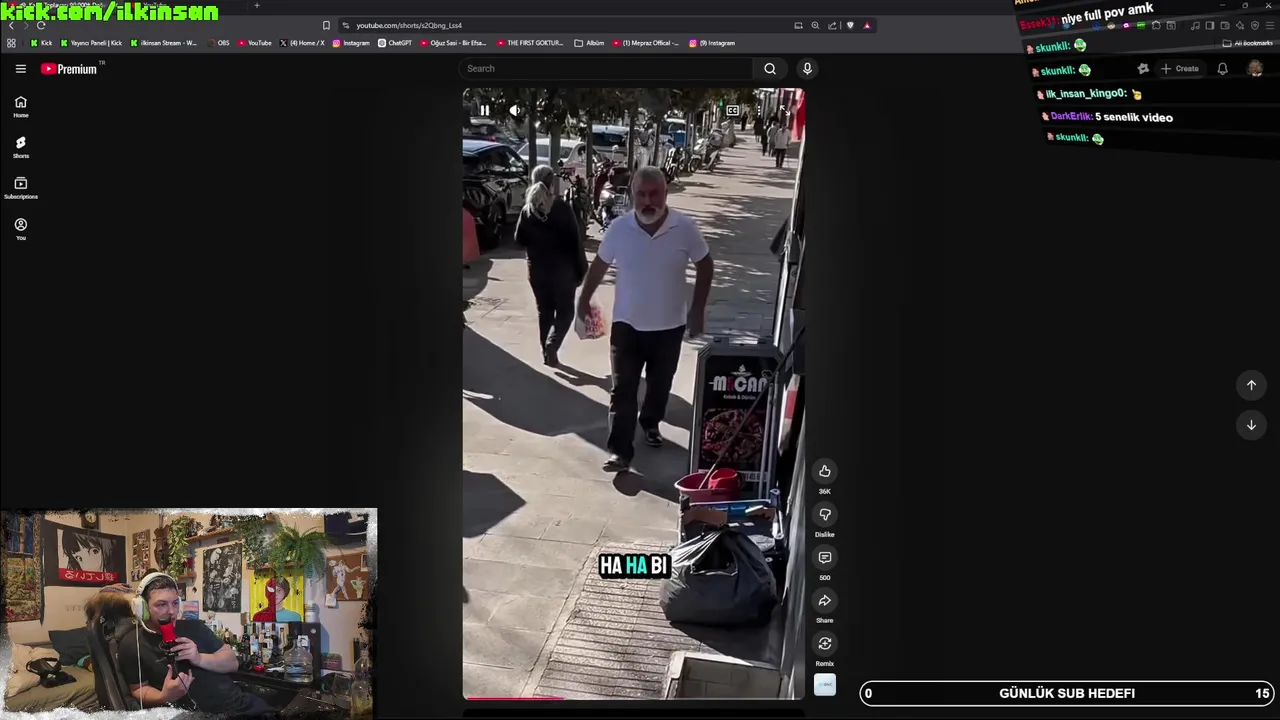Viewport: 1280px width, 720px height.
Task: Reload the page in browser toolbar
Action: pyautogui.click(x=41, y=25)
